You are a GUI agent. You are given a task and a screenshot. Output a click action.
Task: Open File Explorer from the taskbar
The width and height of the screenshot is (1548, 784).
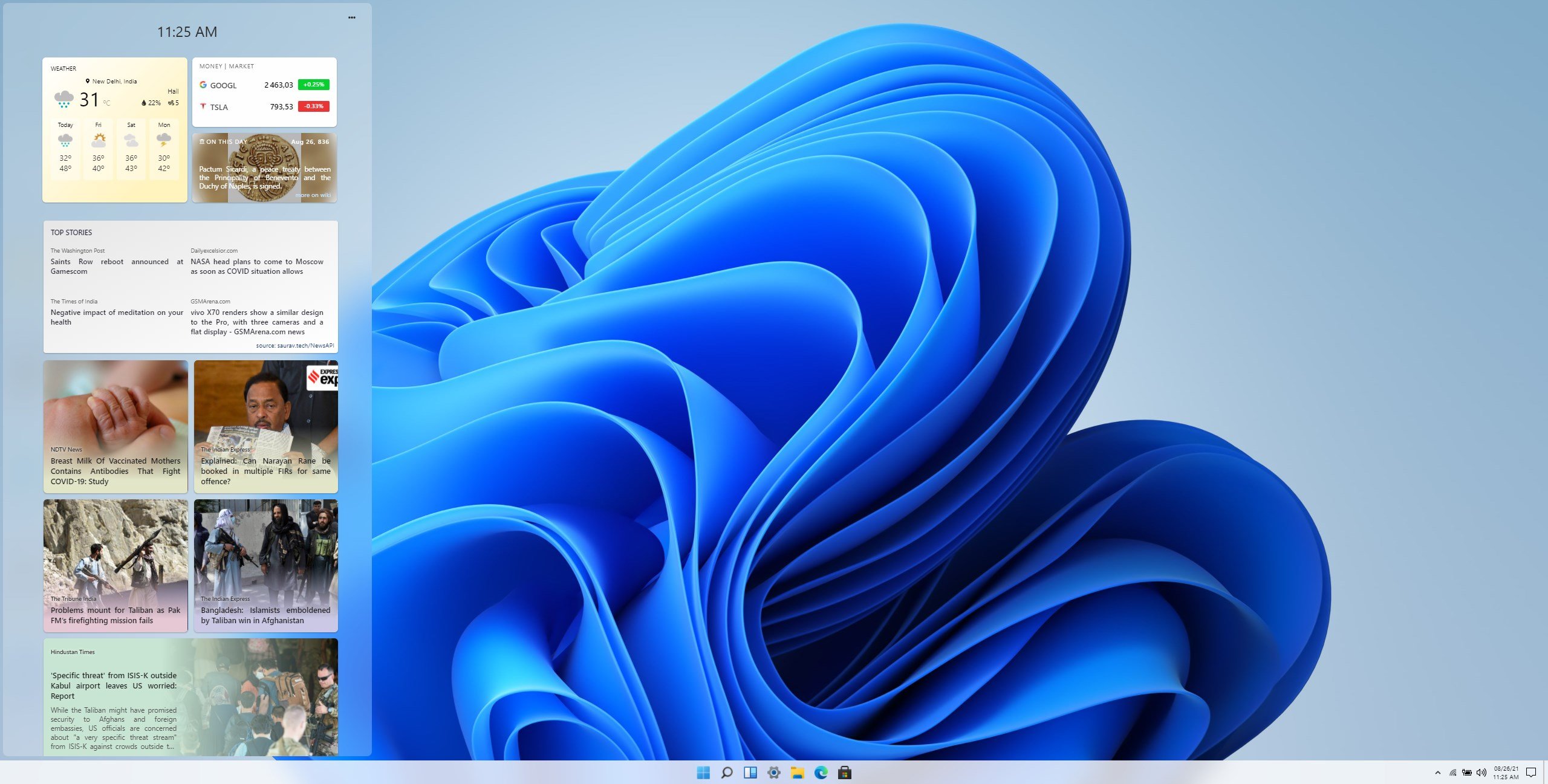(x=796, y=772)
